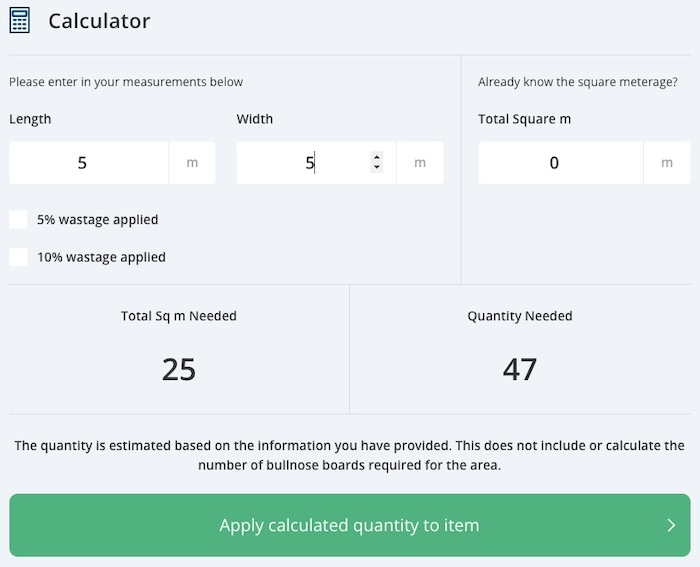Click the "m" unit next to Width

420,163
